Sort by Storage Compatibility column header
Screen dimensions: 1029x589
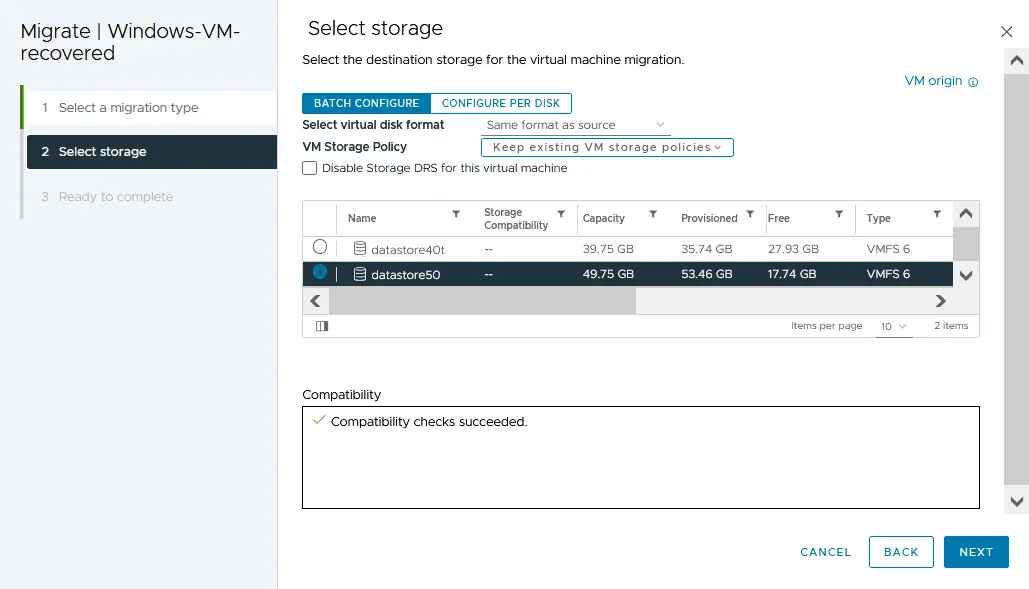(x=516, y=218)
